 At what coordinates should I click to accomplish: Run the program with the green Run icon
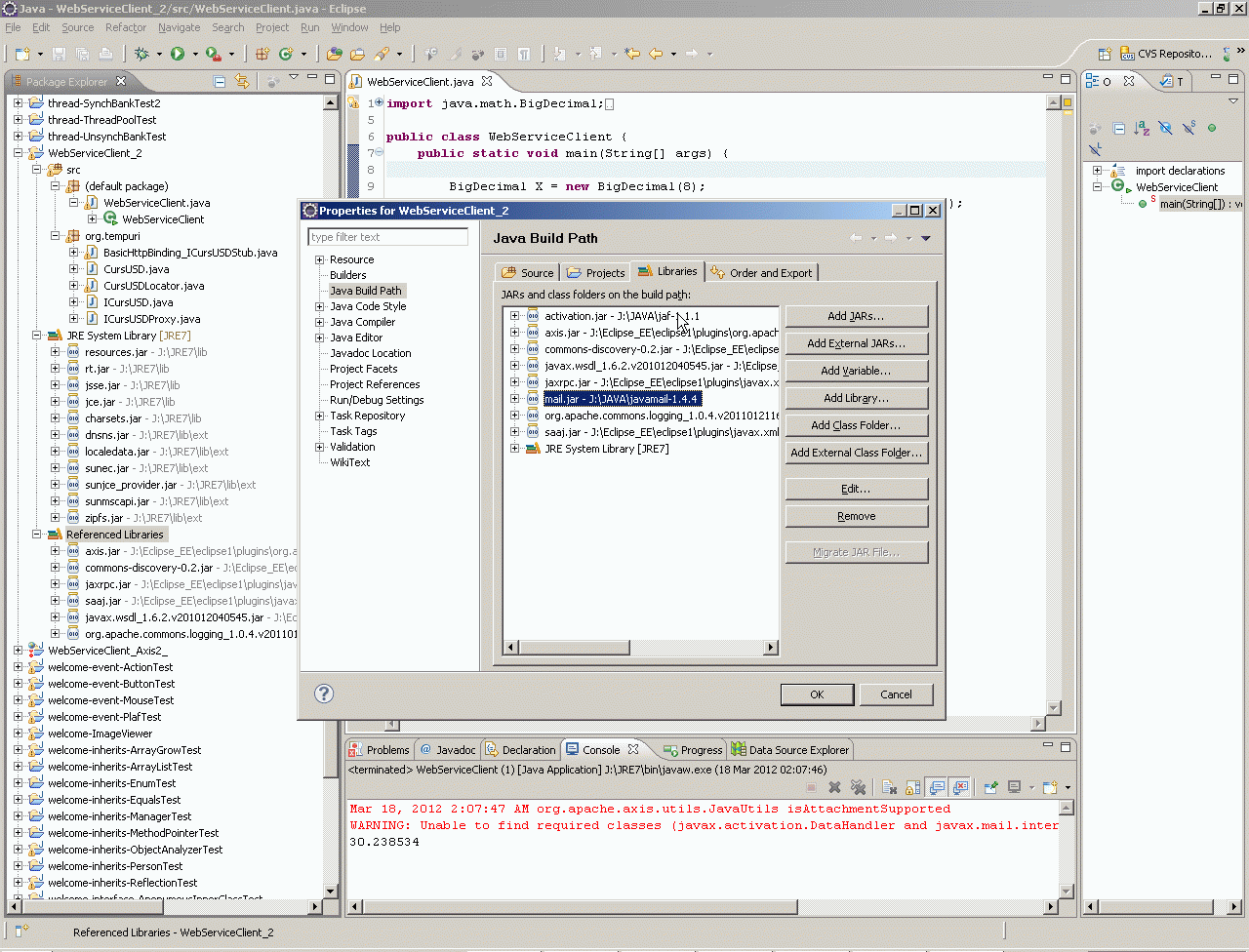(178, 55)
